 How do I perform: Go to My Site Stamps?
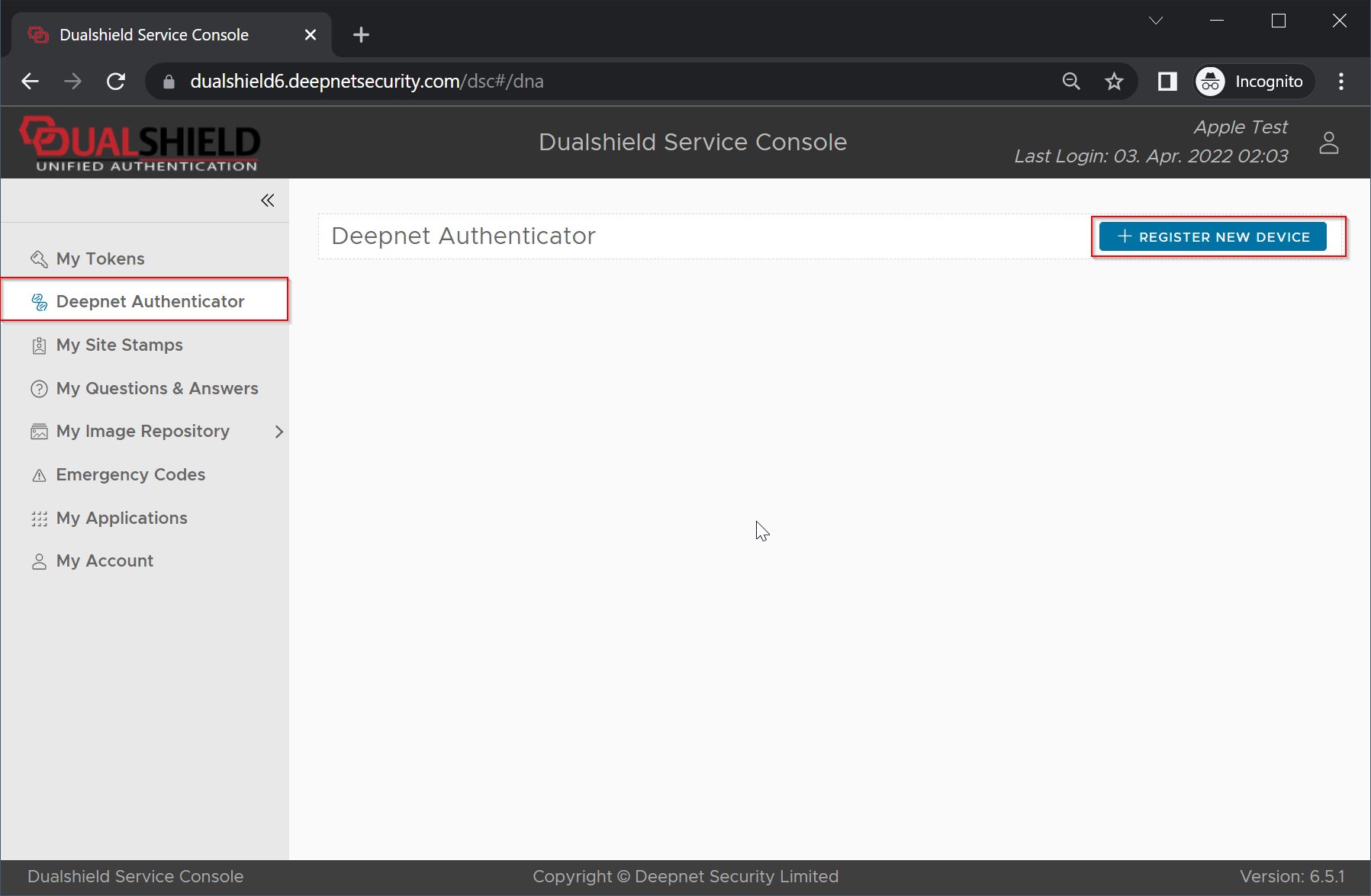click(119, 345)
